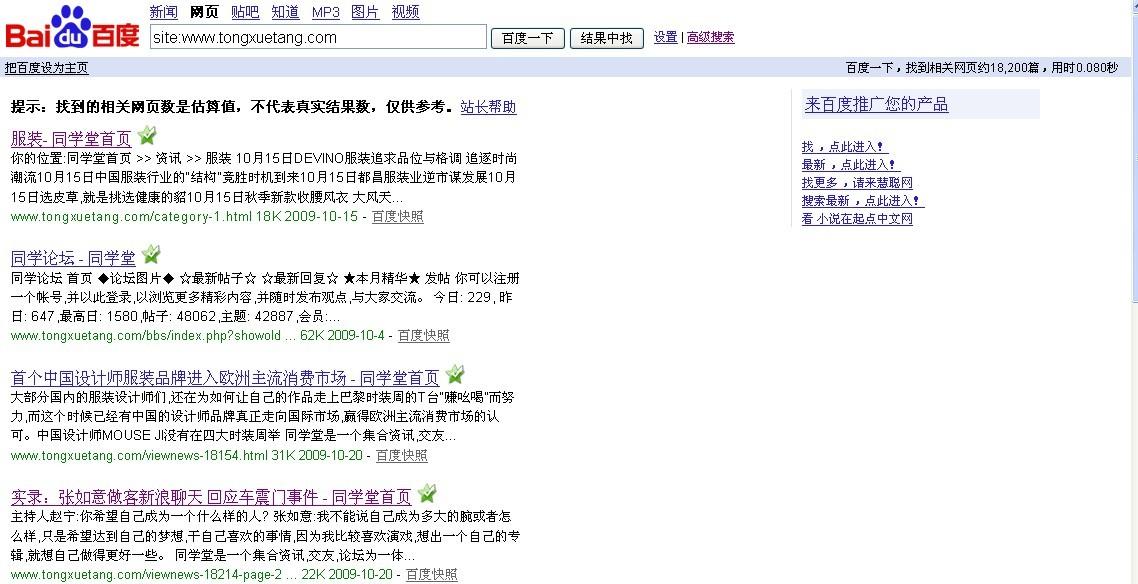Viewport: 1138px width, 584px height.
Task: Click star icon beside 服装- 同学堂首页 result
Action: point(147,135)
